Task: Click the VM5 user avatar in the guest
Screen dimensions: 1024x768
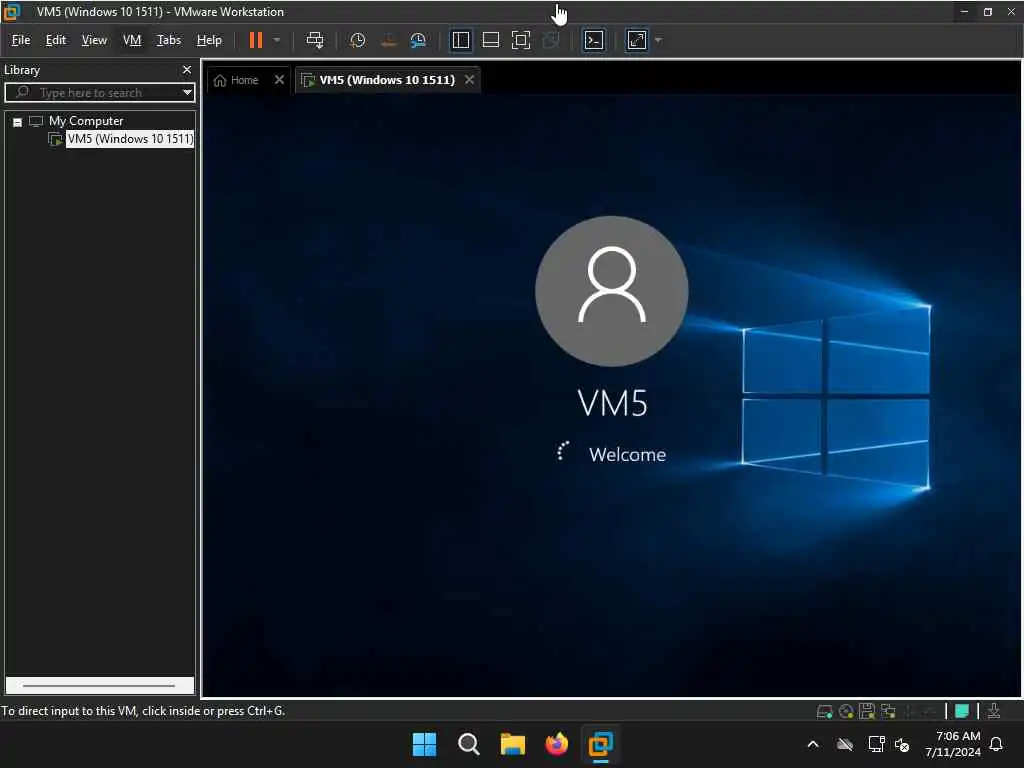Action: tap(611, 291)
